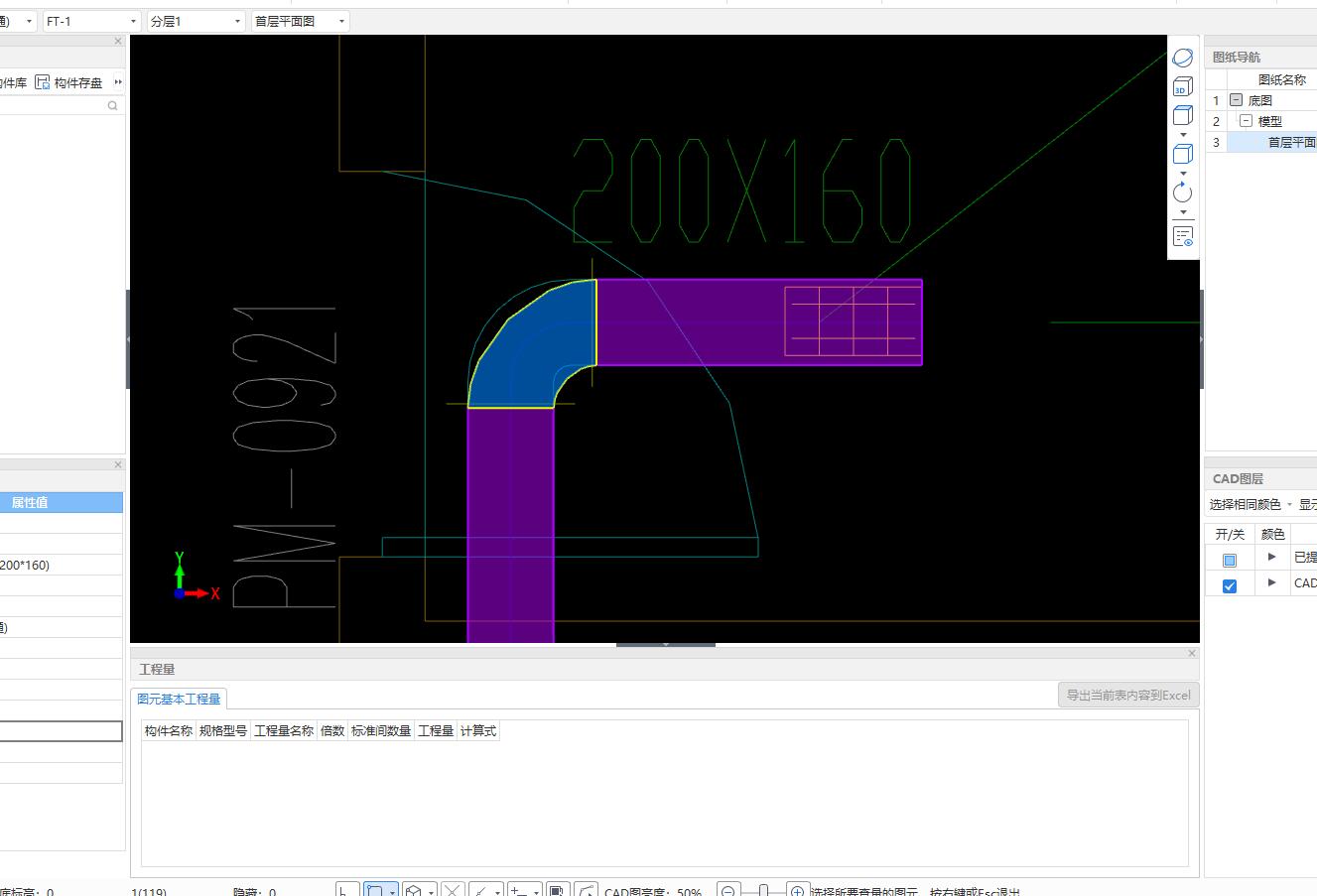
Task: Select 首层平面 row in drawing navigator
Action: 1272,142
